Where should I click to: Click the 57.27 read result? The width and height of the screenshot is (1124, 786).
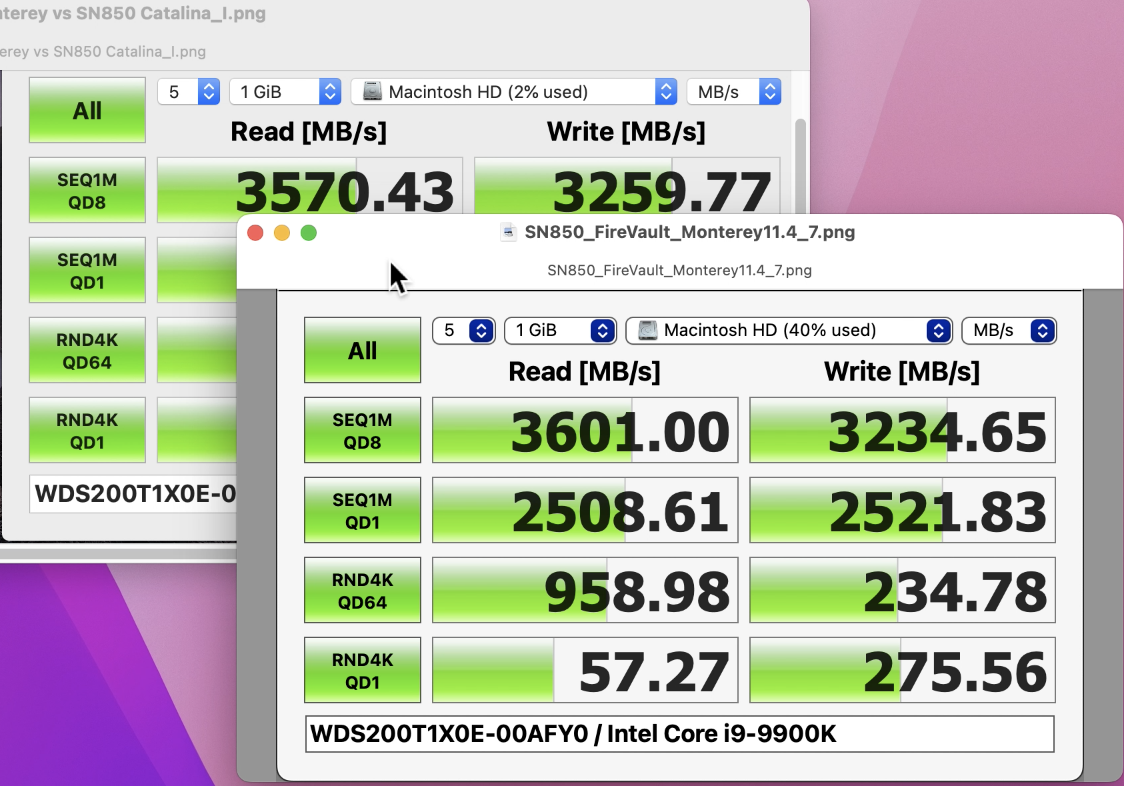585,670
